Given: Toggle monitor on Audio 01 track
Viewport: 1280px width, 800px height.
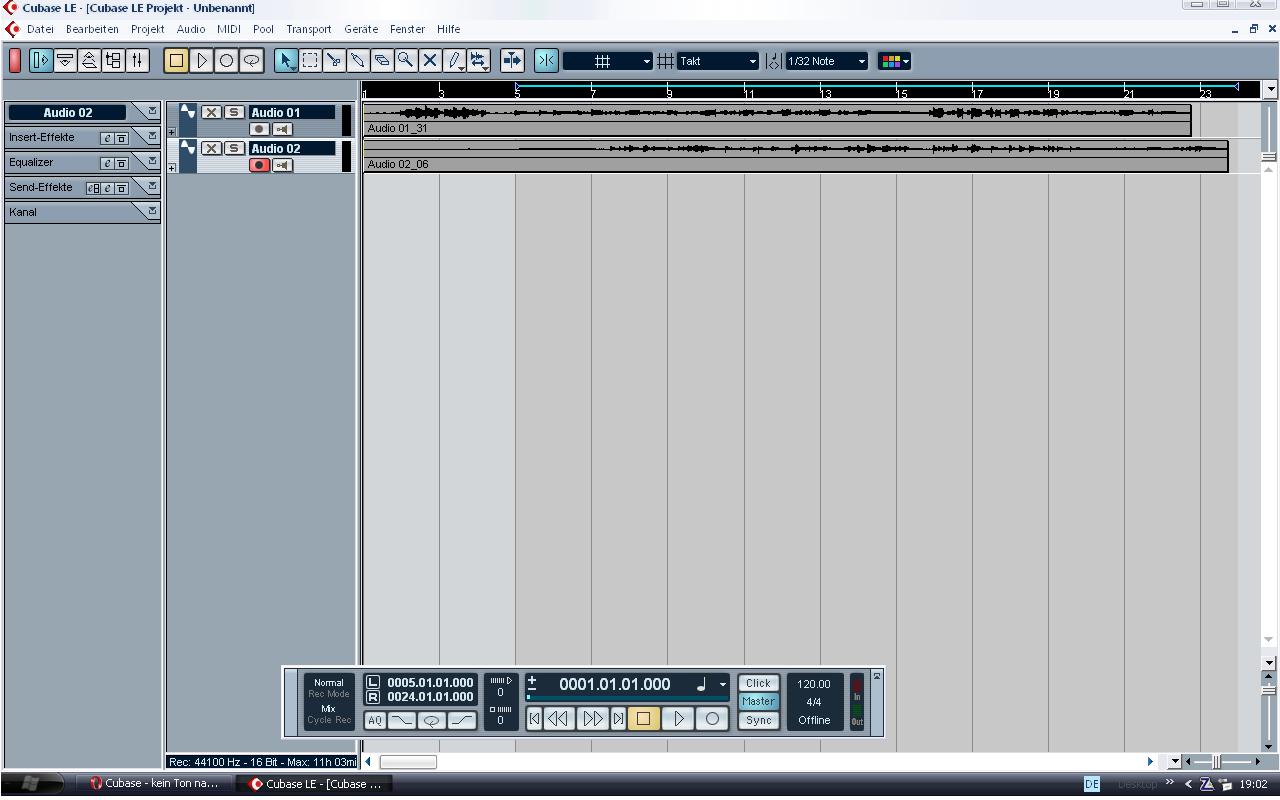Looking at the screenshot, I should point(283,129).
